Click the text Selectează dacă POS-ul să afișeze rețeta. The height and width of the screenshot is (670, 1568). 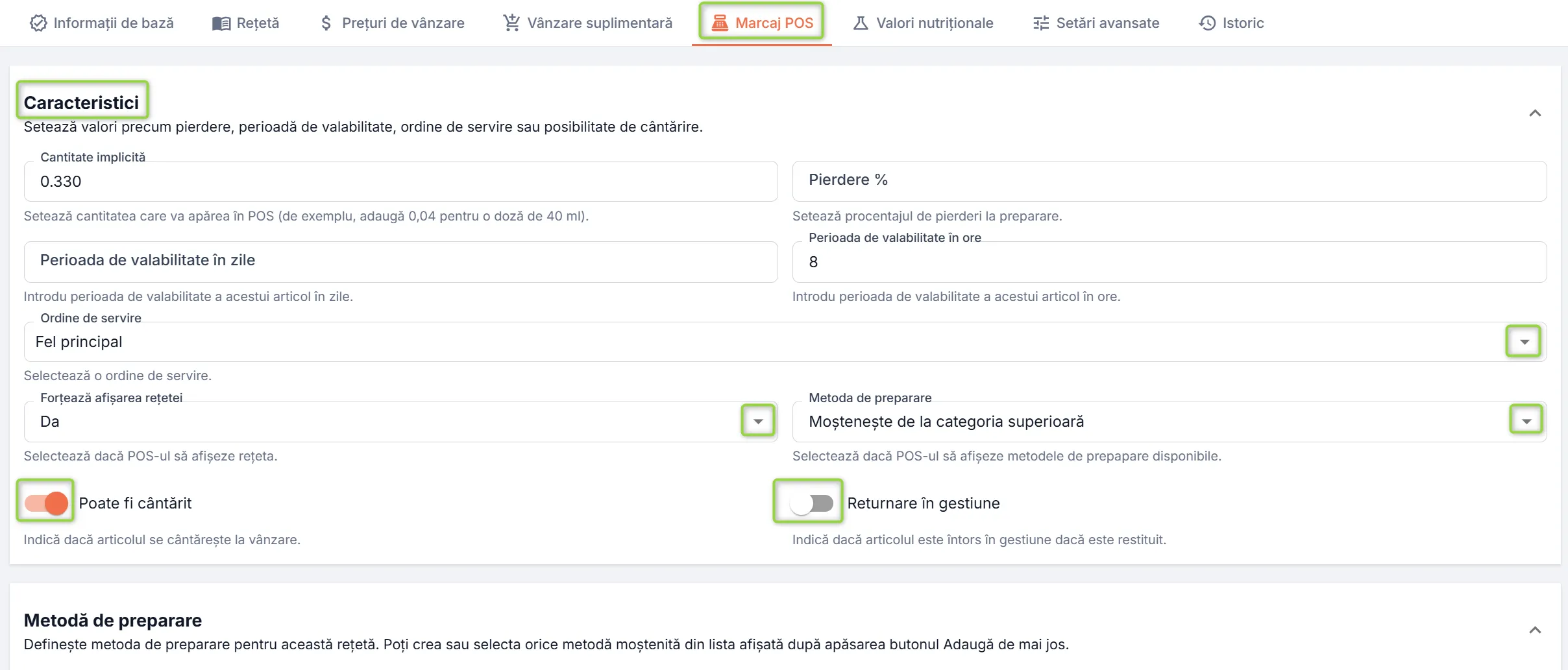point(151,456)
